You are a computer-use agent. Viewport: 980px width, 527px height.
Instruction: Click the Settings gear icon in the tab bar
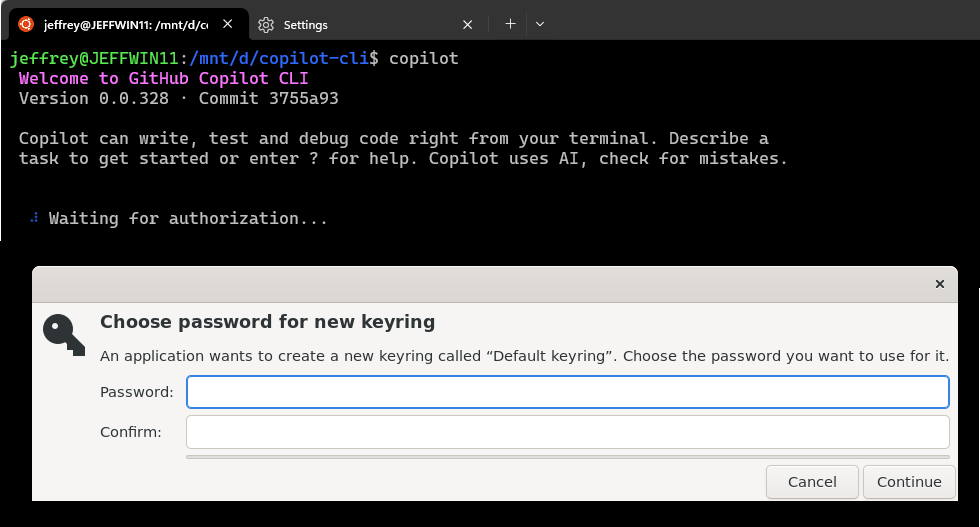pos(266,24)
